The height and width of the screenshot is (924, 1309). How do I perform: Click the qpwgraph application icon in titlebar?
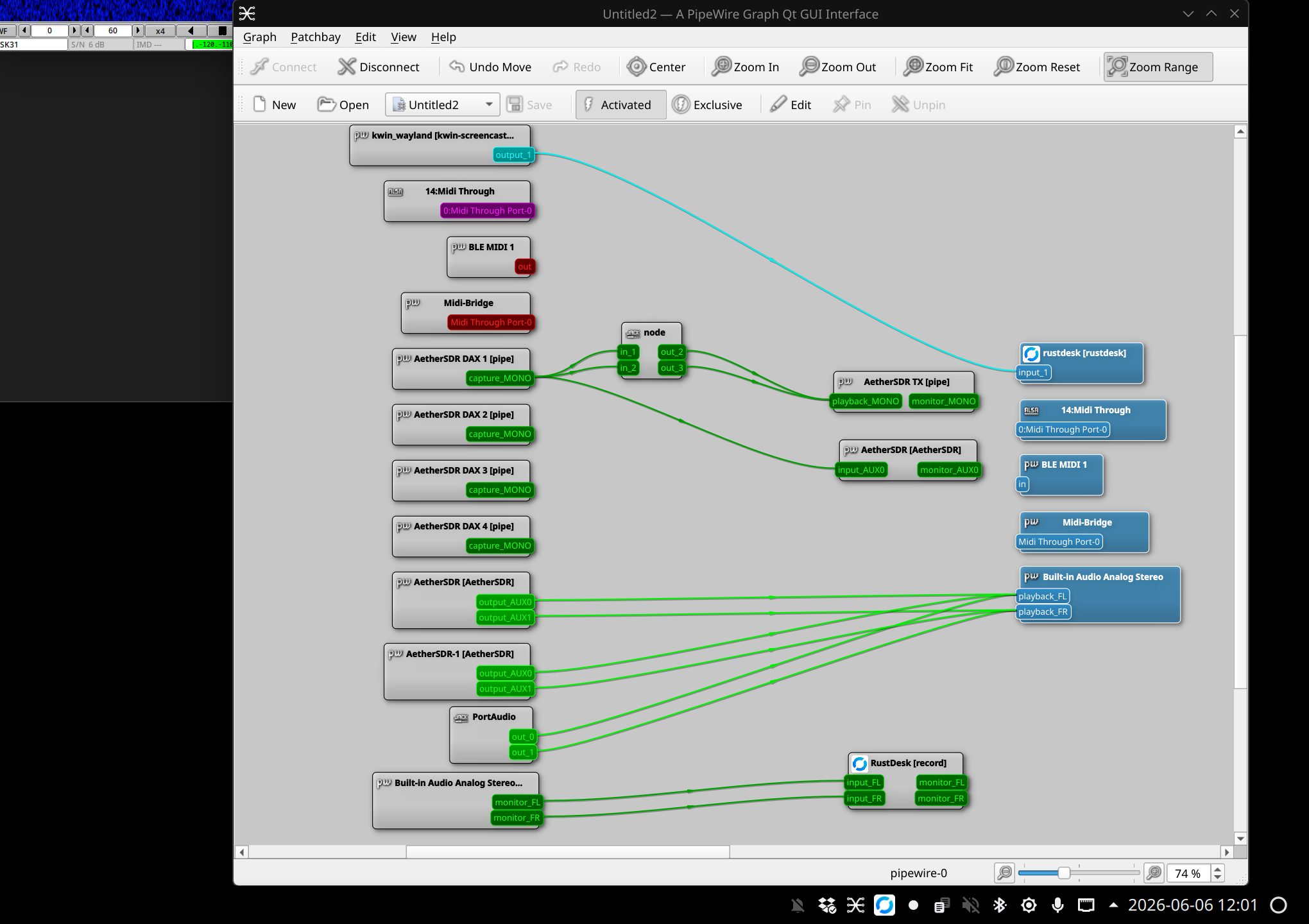click(x=247, y=13)
